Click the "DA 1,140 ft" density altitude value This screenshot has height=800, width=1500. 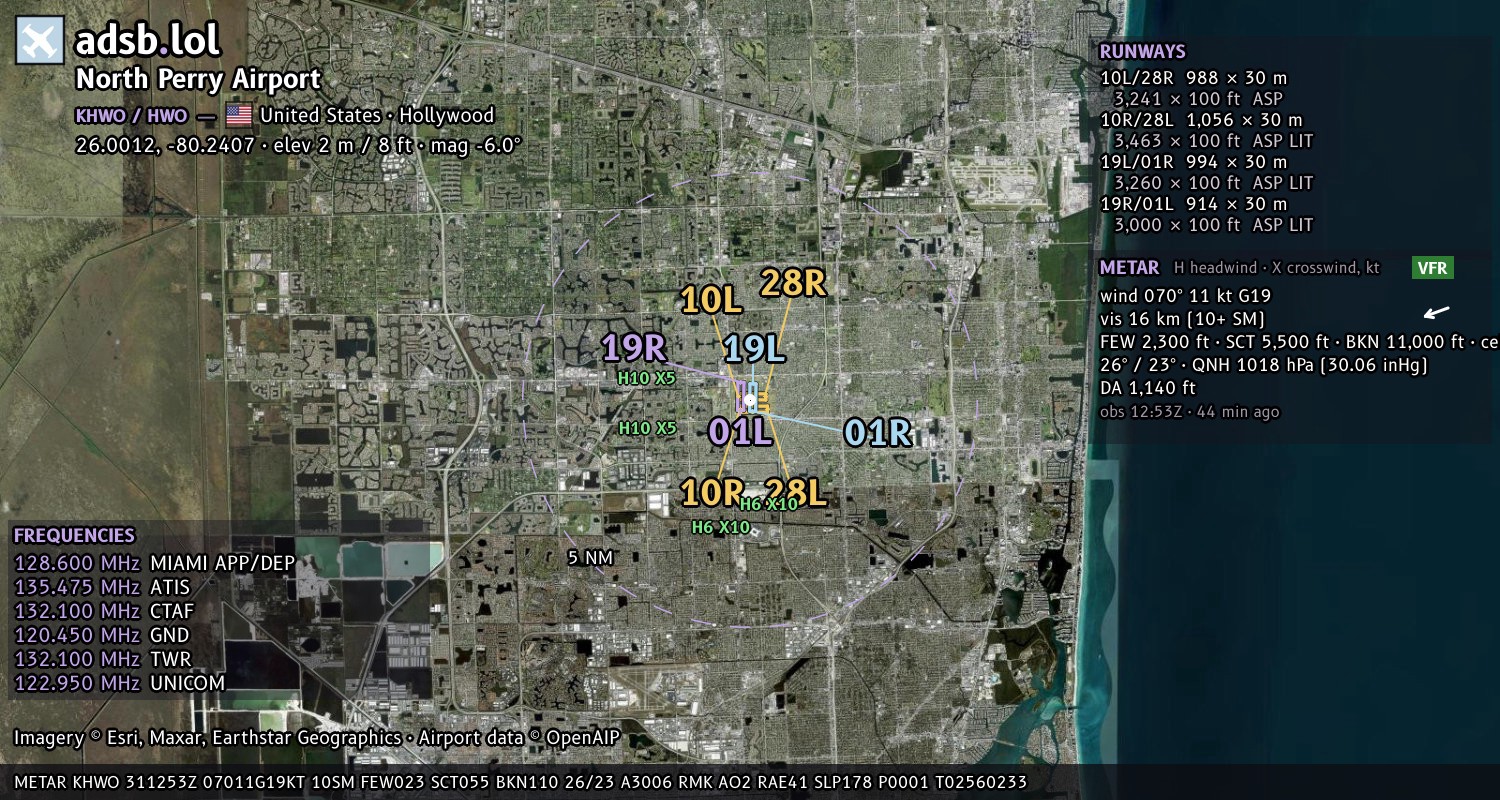tap(1148, 388)
